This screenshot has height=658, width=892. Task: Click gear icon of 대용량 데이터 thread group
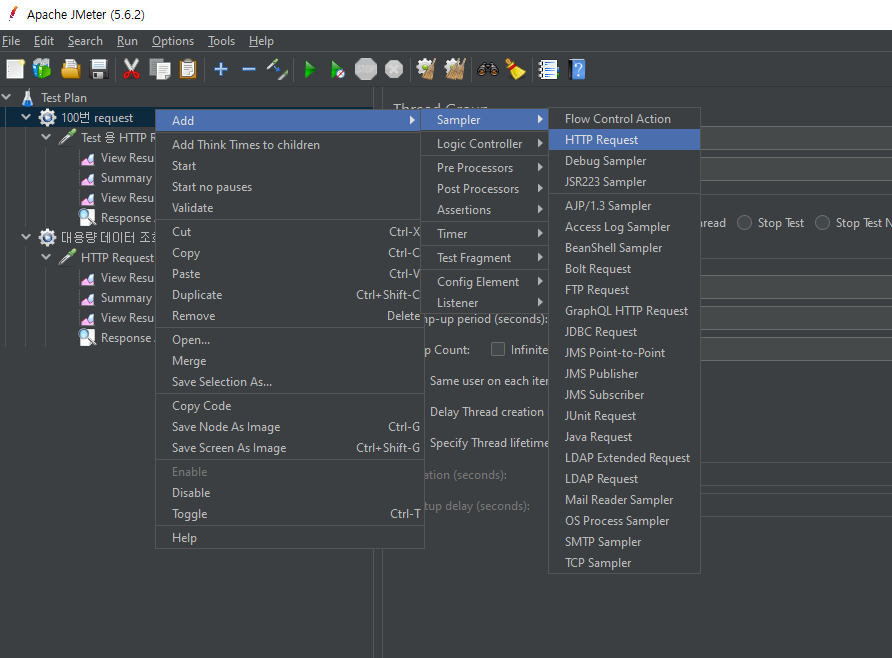tap(47, 237)
